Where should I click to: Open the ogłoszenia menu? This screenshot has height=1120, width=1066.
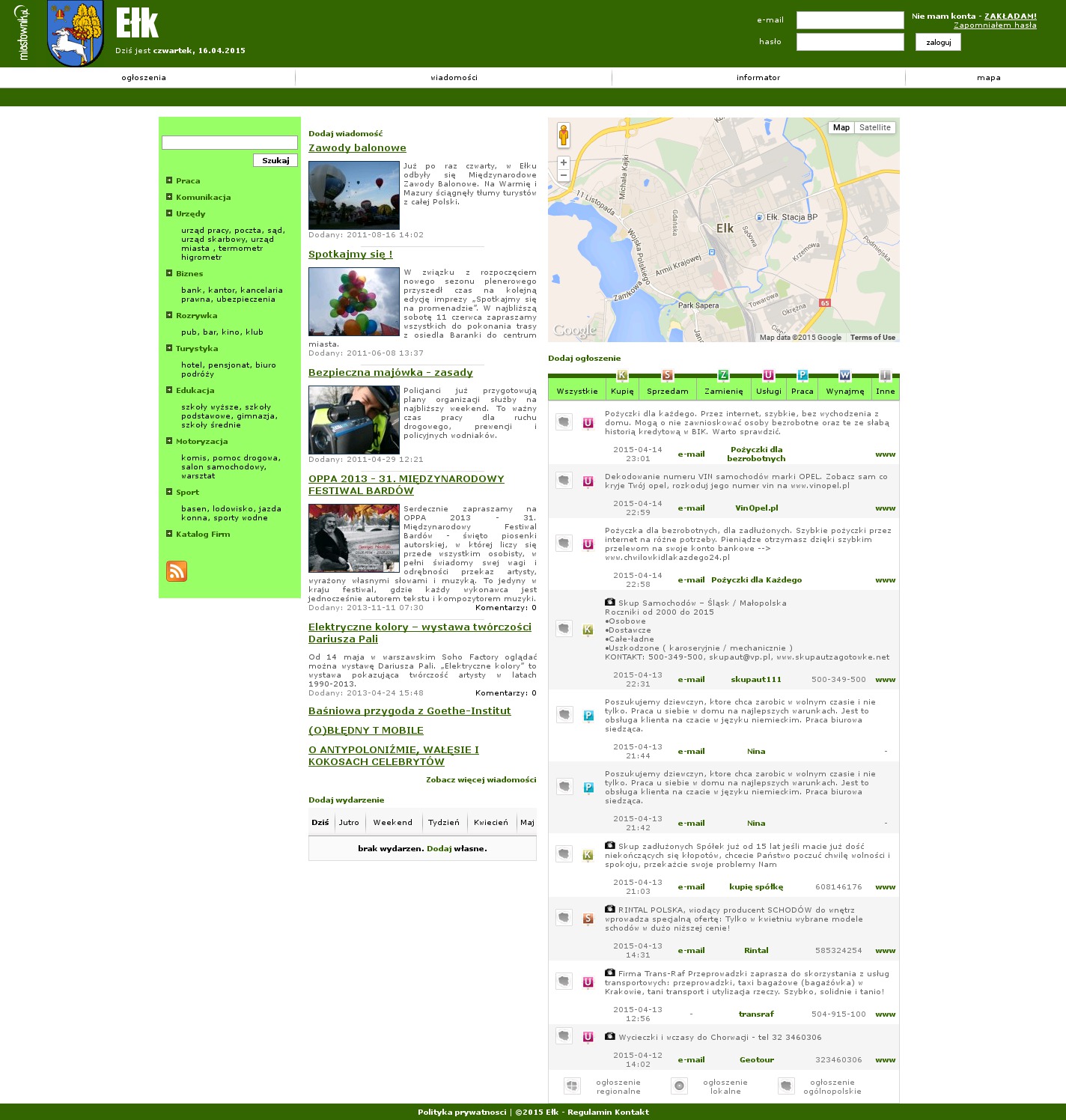click(x=144, y=78)
